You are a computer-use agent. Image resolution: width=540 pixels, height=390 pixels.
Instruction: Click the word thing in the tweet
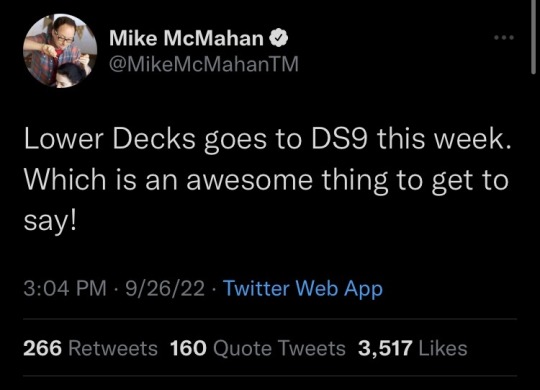[354, 181]
